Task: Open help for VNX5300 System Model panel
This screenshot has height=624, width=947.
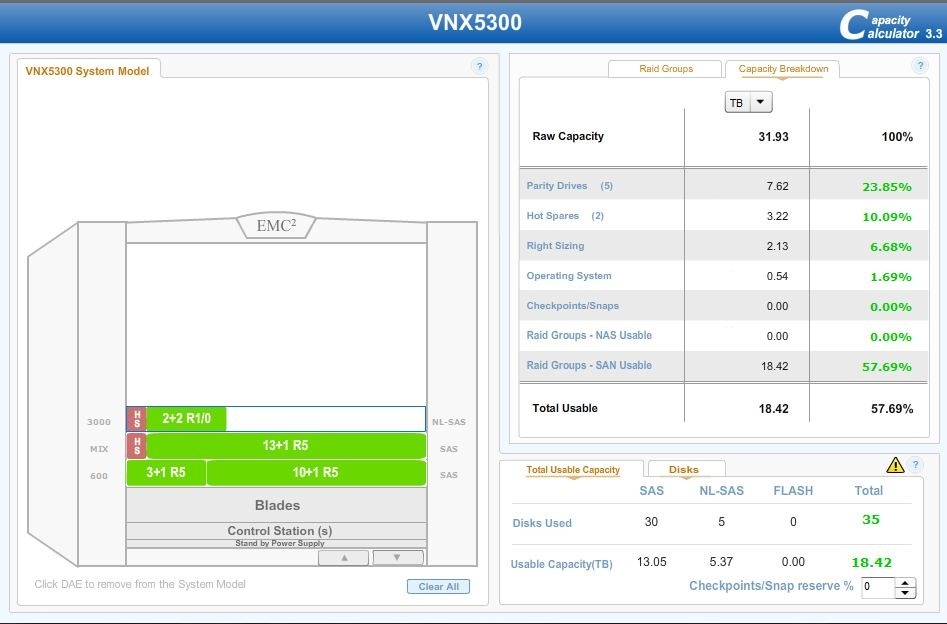Action: (479, 66)
